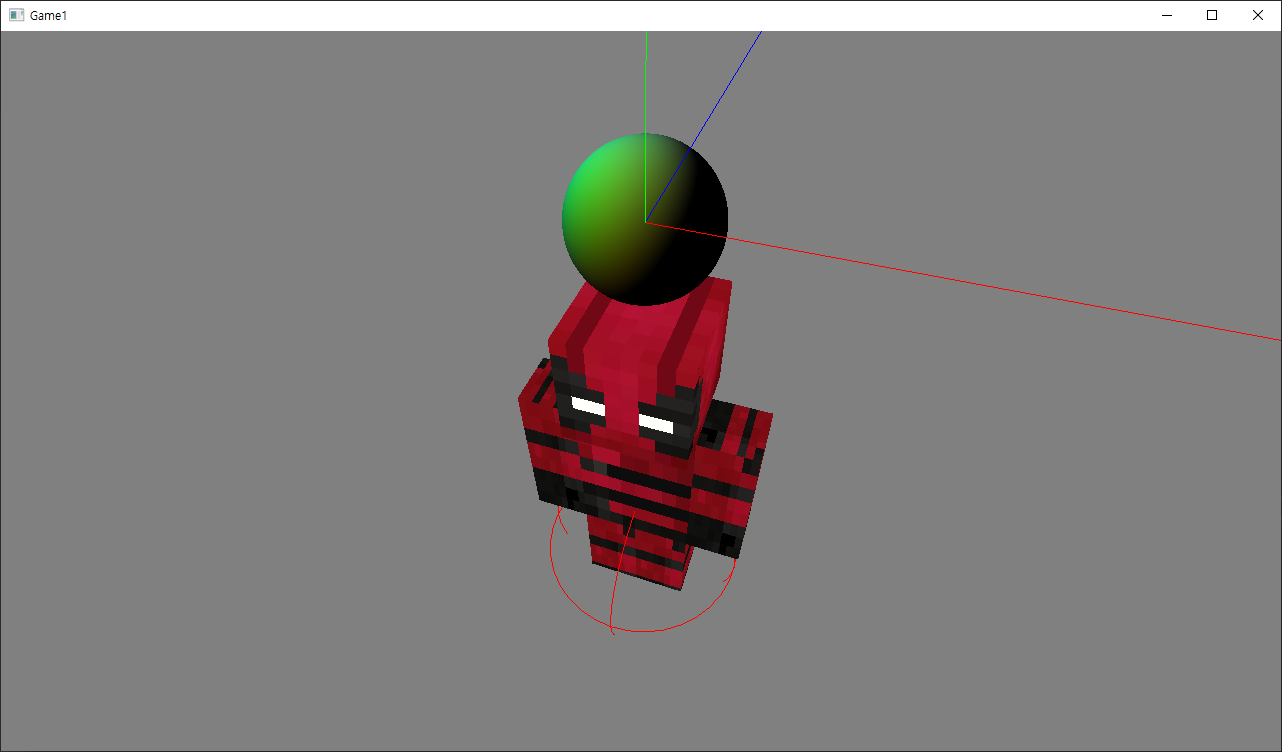Close the Game1 window

tap(1258, 15)
